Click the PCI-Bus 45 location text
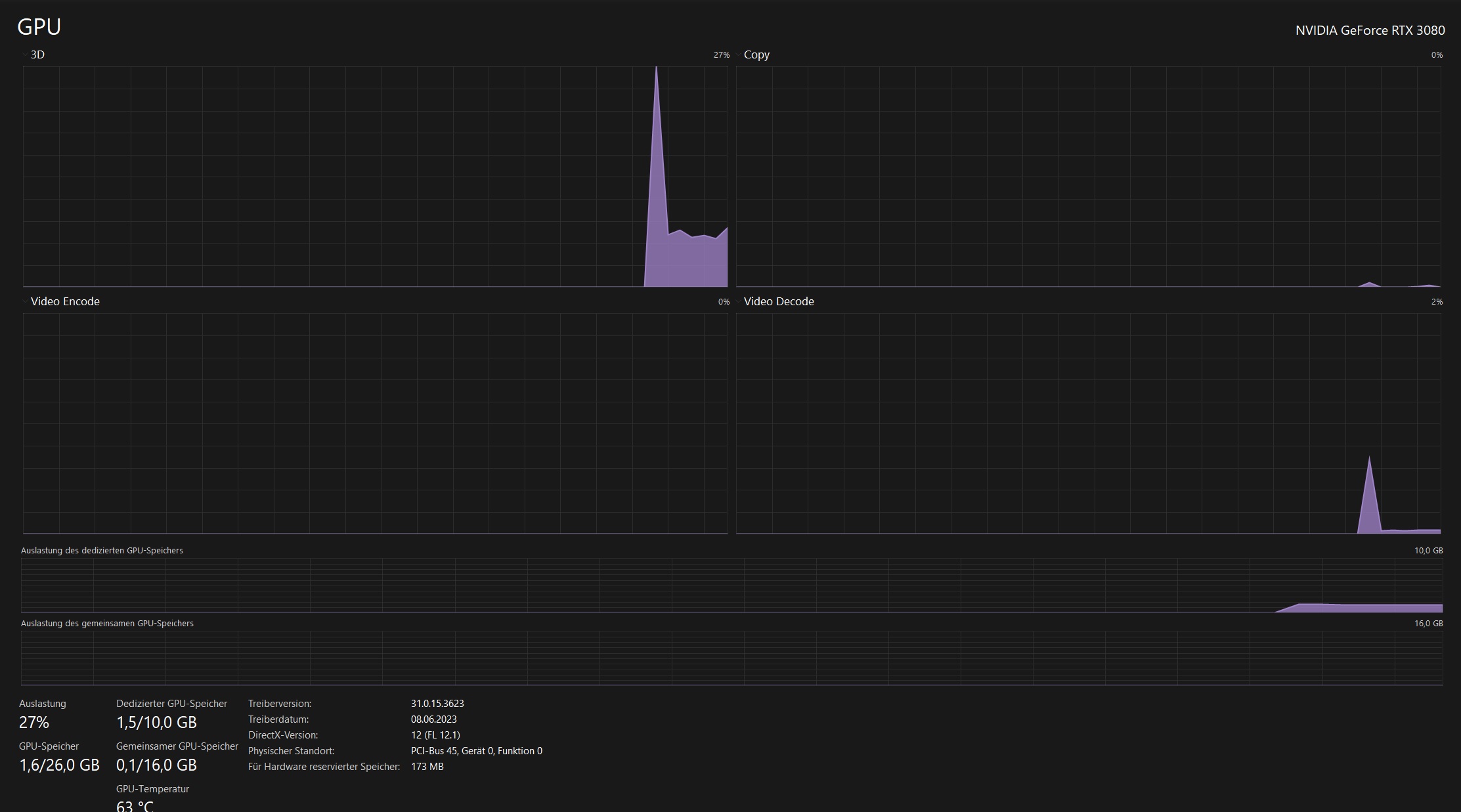This screenshot has width=1461, height=812. tap(476, 750)
